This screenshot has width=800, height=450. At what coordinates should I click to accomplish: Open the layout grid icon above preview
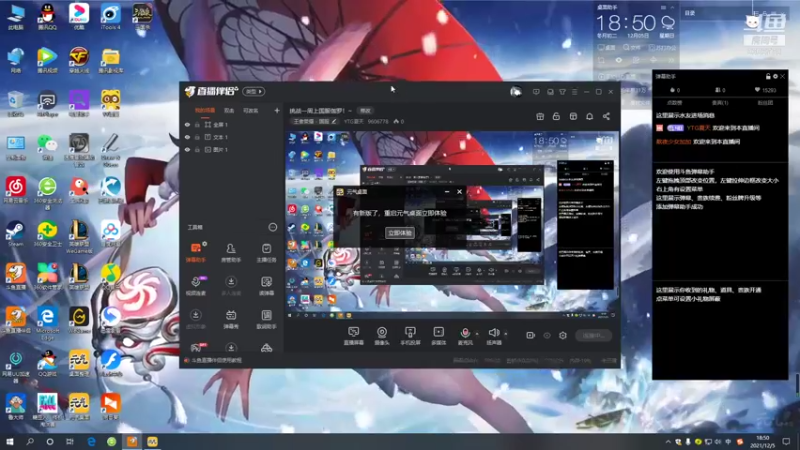pos(573,116)
